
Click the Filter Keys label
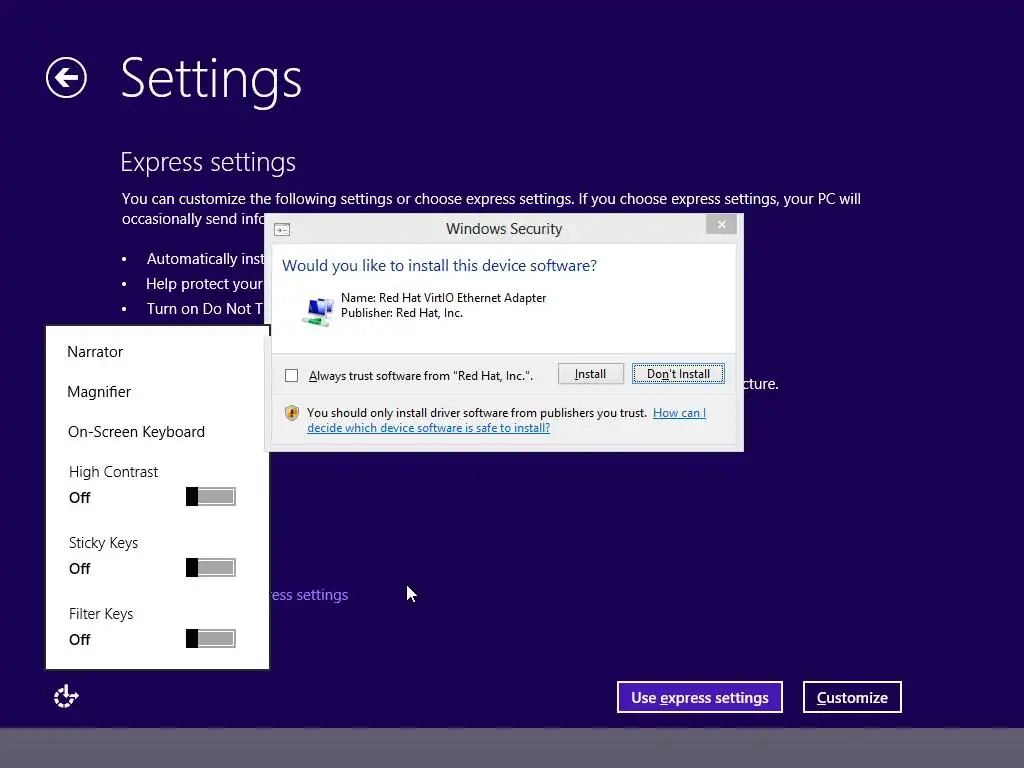coord(101,614)
